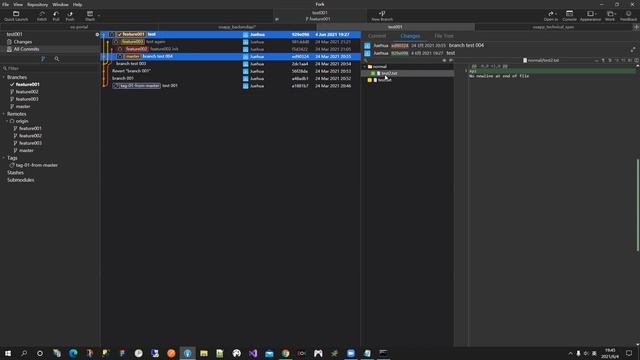The width and height of the screenshot is (640, 360).
Task: Collapse the Tags section
Action: point(4,158)
